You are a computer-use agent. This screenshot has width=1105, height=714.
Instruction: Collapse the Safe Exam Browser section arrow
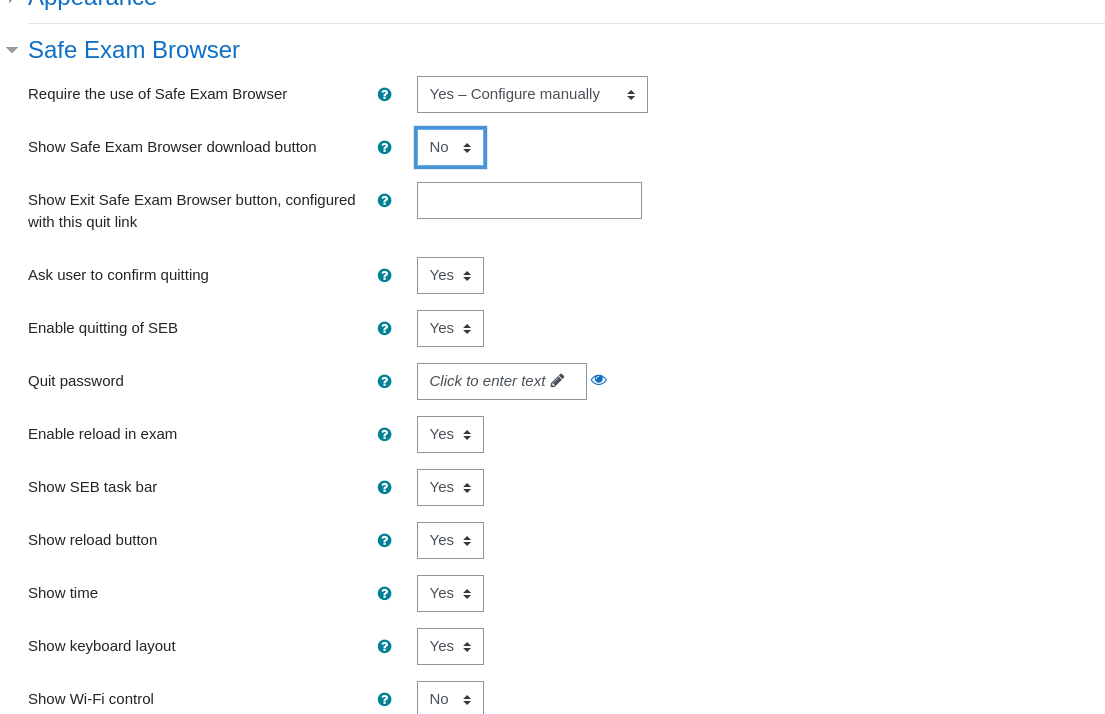point(12,50)
